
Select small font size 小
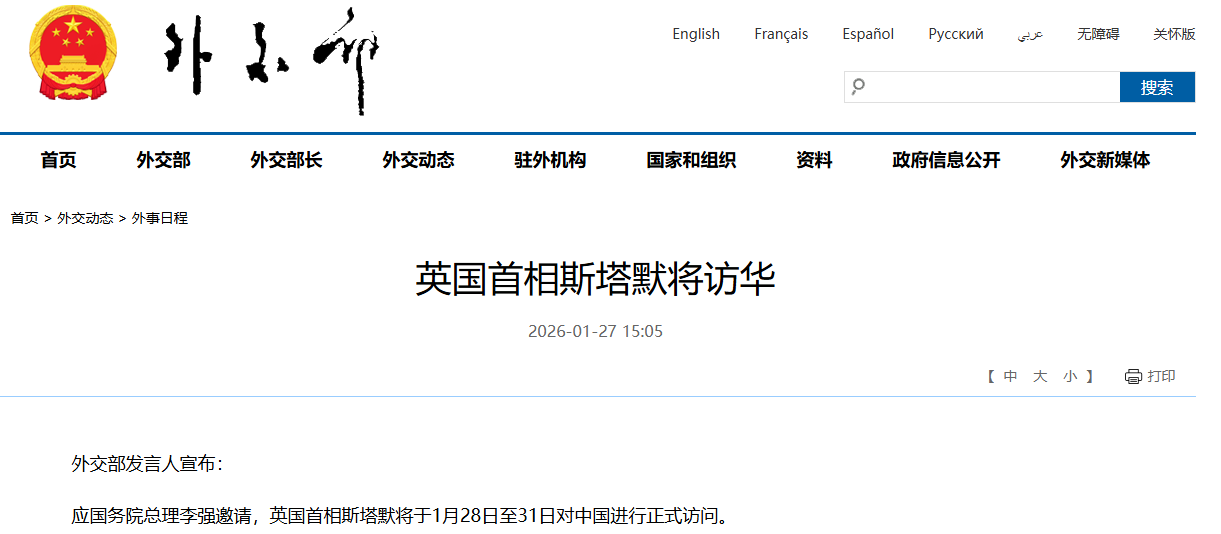[1070, 377]
